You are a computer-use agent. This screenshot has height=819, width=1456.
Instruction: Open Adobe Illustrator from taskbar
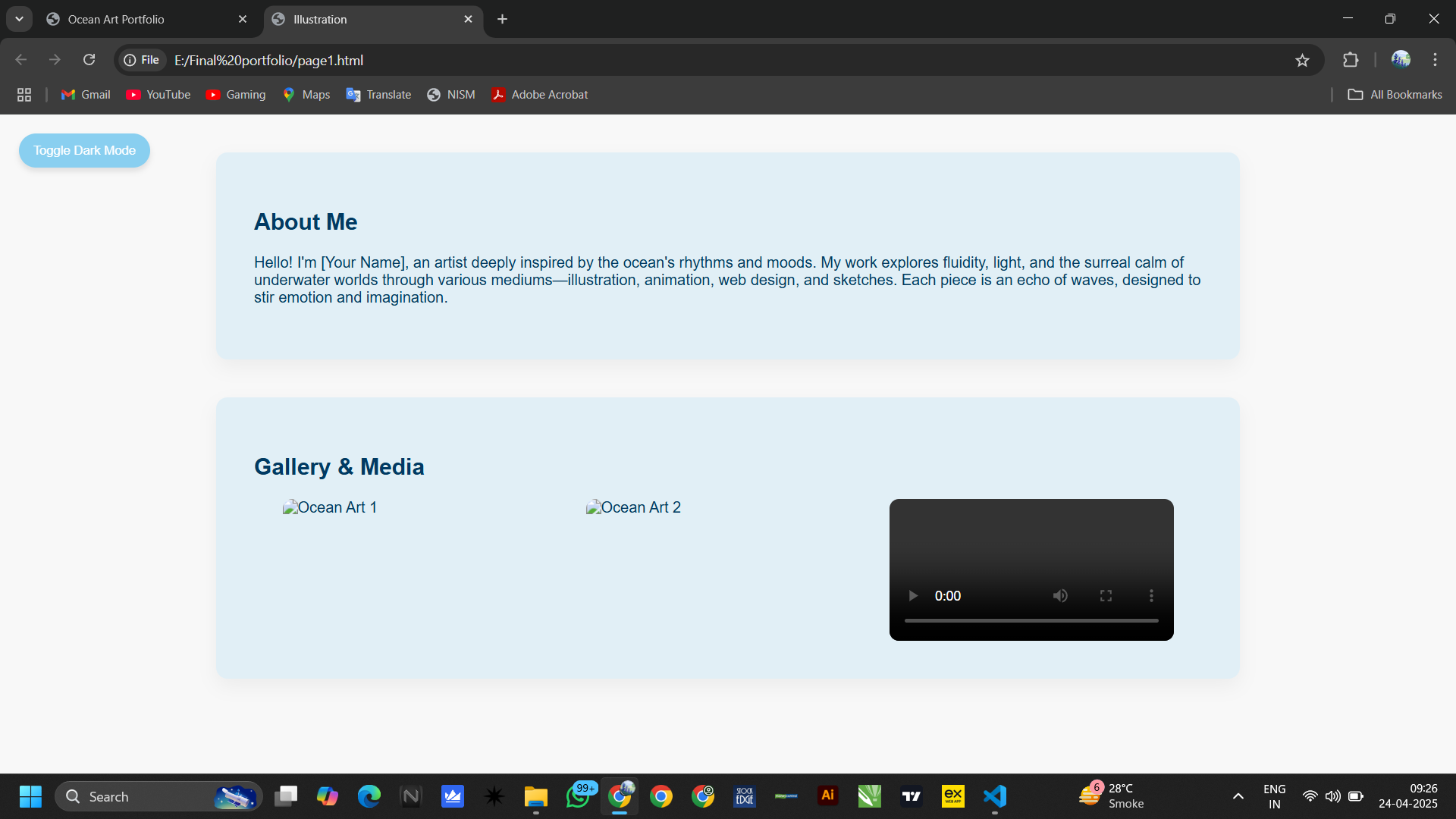[828, 795]
